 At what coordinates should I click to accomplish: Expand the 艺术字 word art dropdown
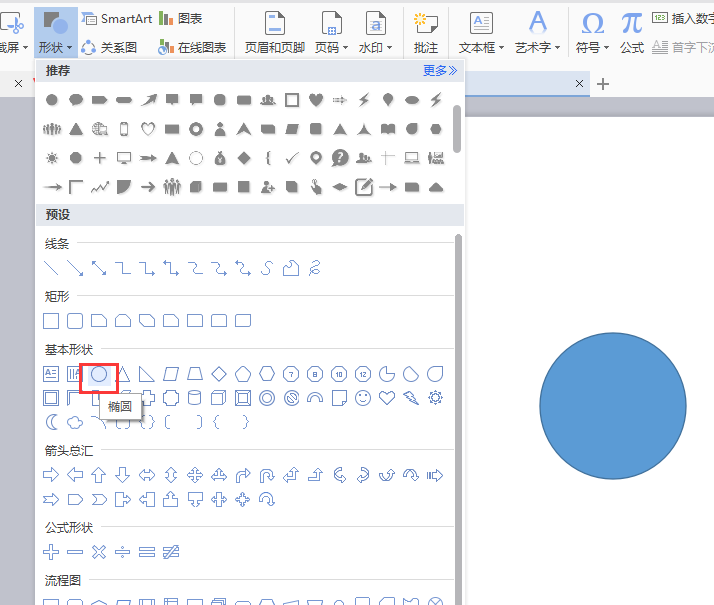(538, 47)
